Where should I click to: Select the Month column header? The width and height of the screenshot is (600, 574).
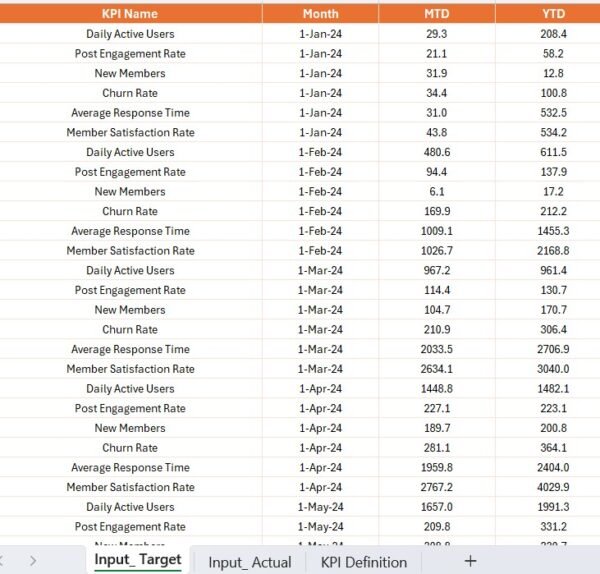(321, 14)
